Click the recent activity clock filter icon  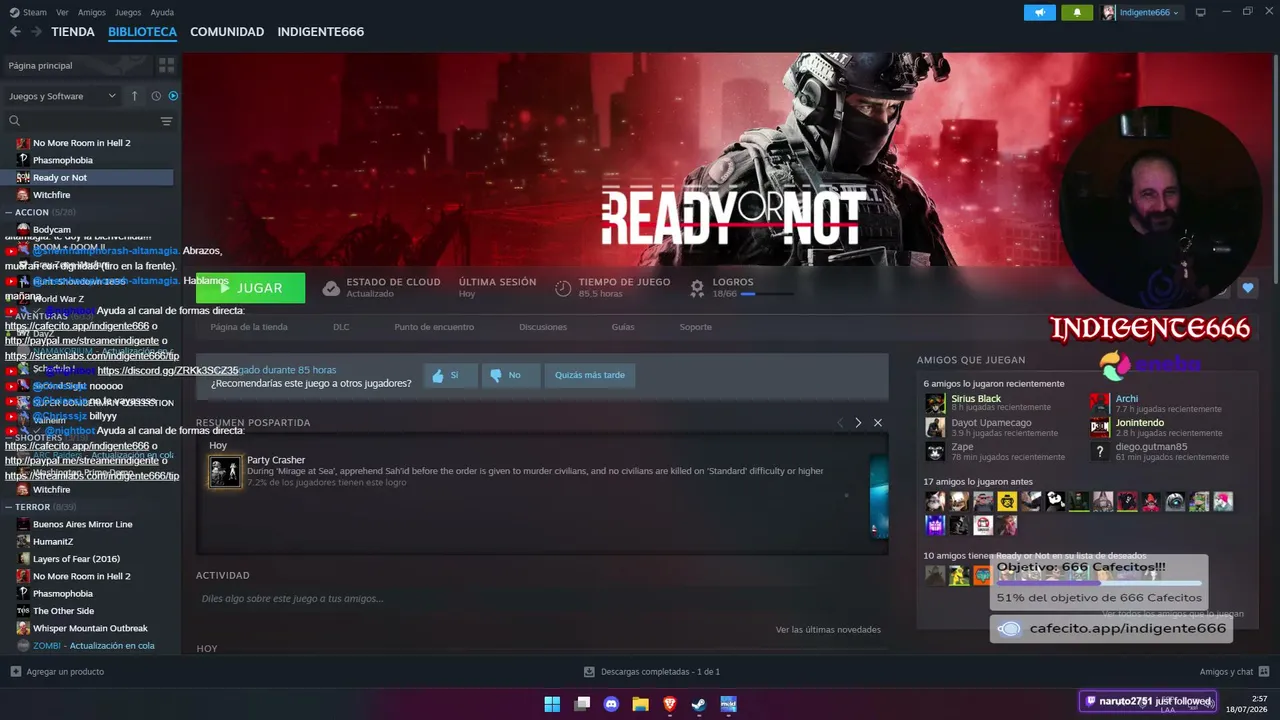(156, 96)
